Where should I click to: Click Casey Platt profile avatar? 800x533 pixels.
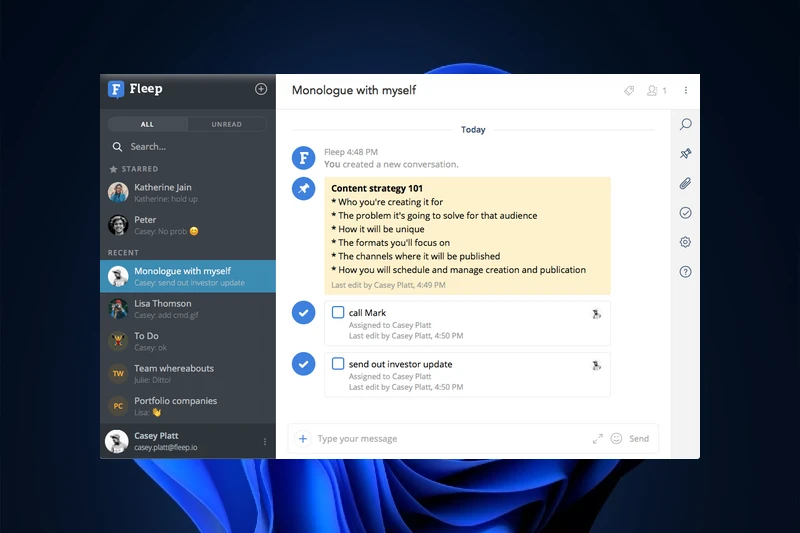point(117,441)
